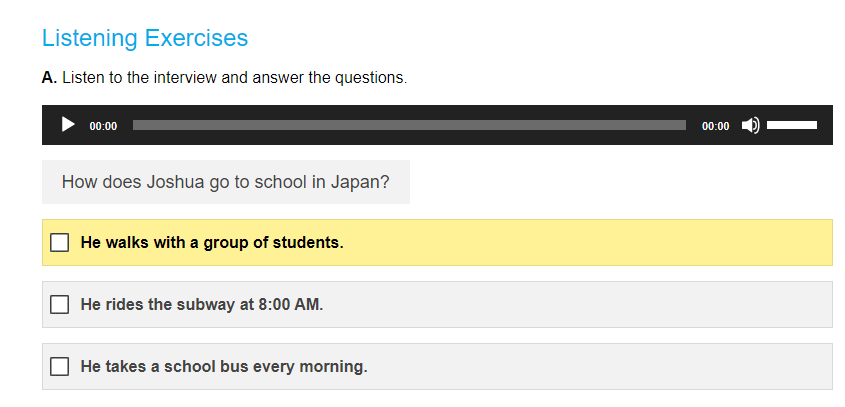Select answer text "He walks with a group of students."
This screenshot has height=407, width=845.
pyautogui.click(x=212, y=243)
